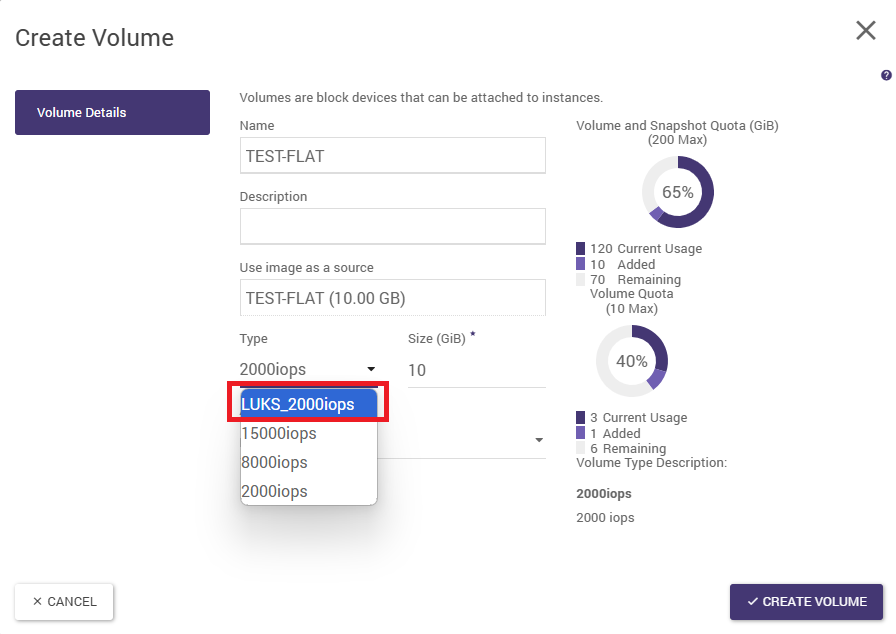Click the 65% Volume and Snapshot quota chart

point(677,192)
